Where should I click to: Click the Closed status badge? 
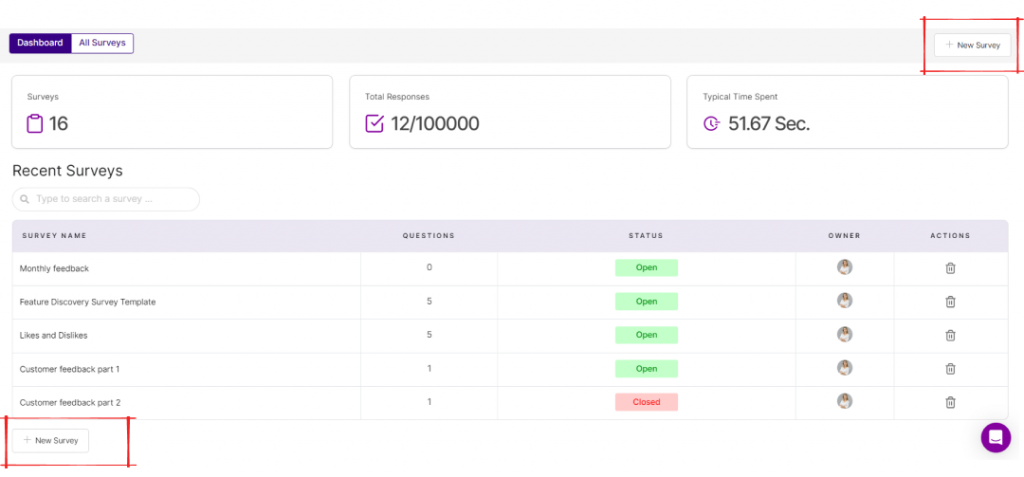pyautogui.click(x=646, y=402)
